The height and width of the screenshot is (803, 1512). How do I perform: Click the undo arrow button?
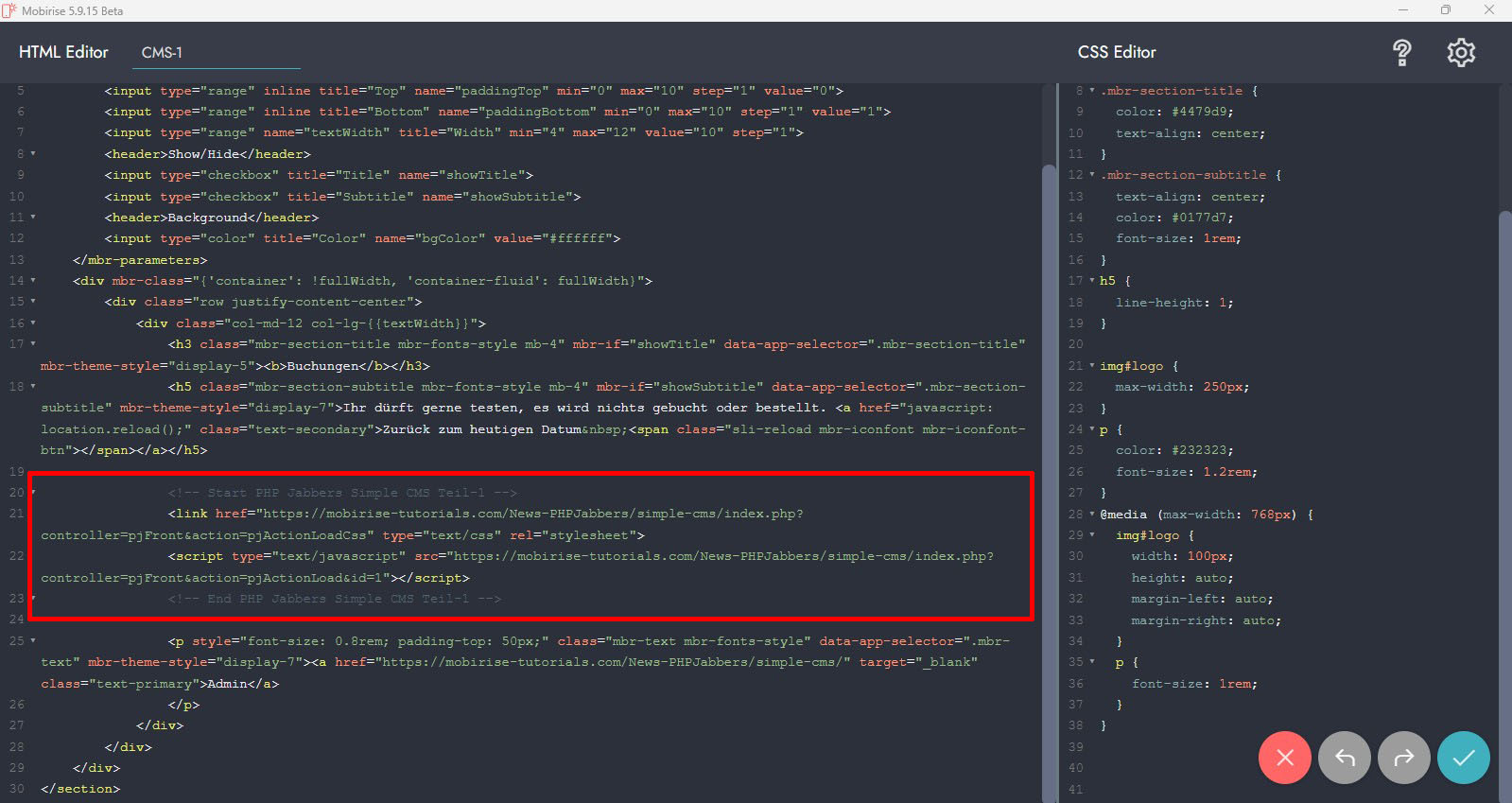click(x=1344, y=758)
